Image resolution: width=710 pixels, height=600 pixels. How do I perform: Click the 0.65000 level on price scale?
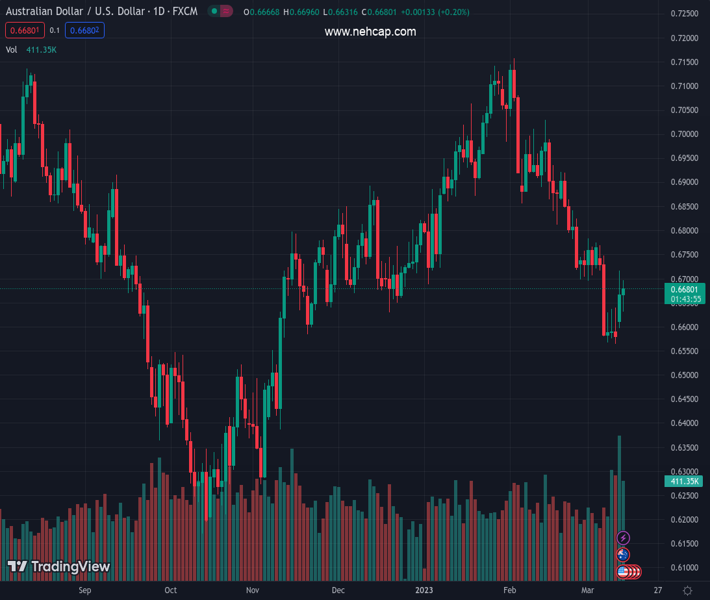pyautogui.click(x=685, y=376)
